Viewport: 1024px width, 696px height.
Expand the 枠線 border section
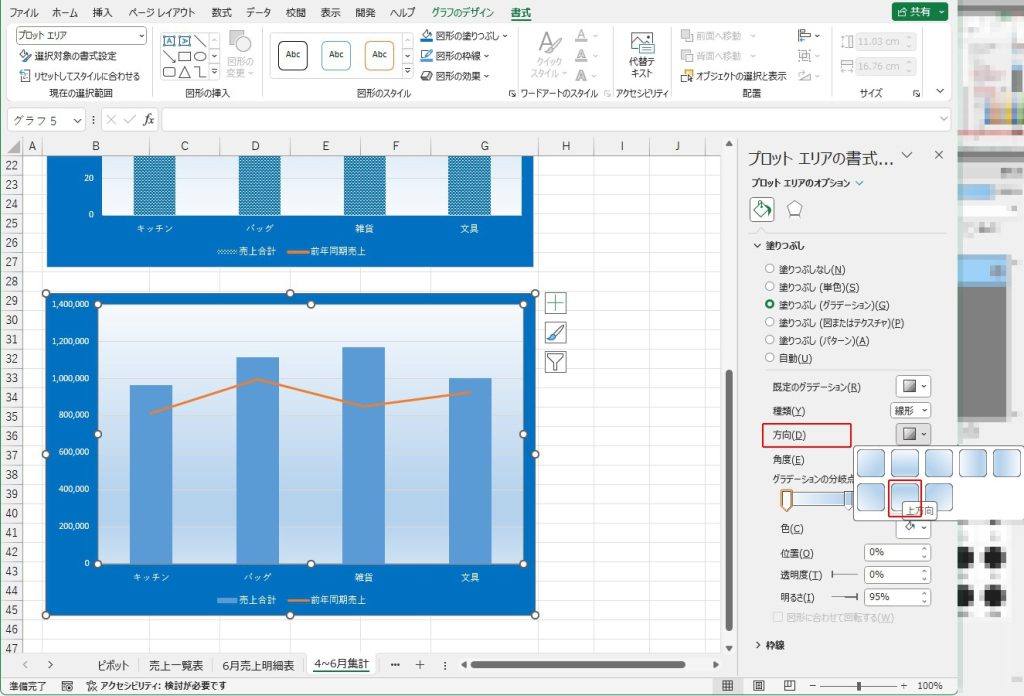tap(769, 645)
